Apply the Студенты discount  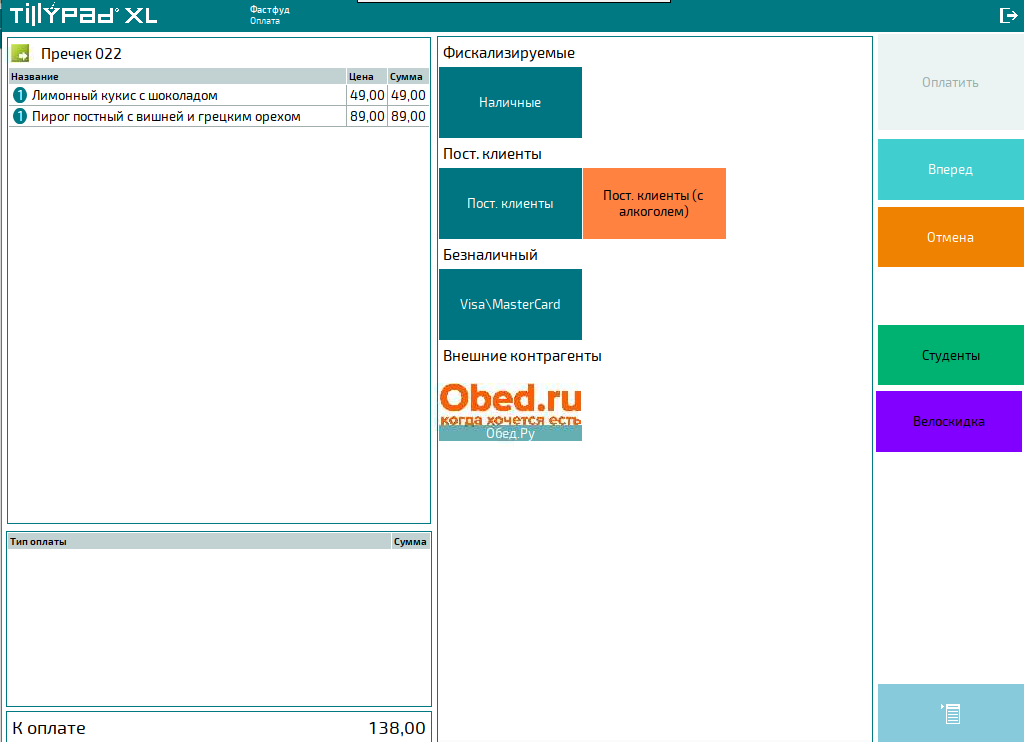coord(950,355)
